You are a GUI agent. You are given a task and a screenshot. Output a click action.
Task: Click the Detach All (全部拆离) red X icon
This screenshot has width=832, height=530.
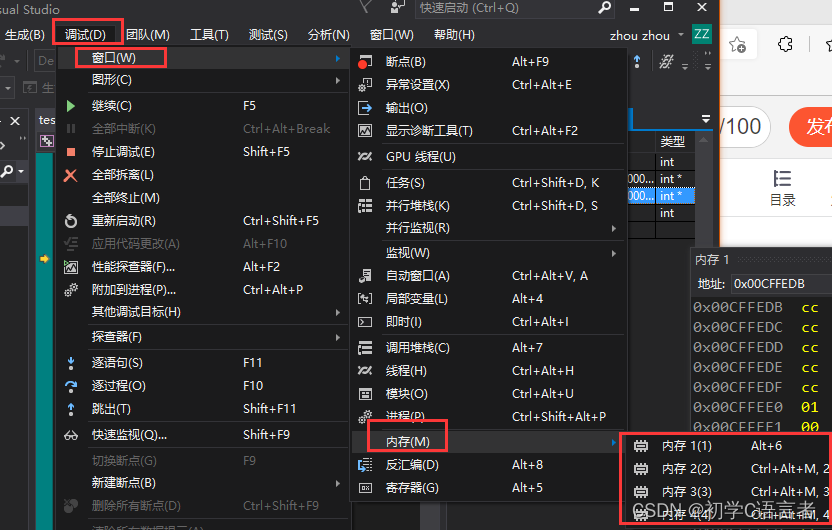[x=71, y=175]
